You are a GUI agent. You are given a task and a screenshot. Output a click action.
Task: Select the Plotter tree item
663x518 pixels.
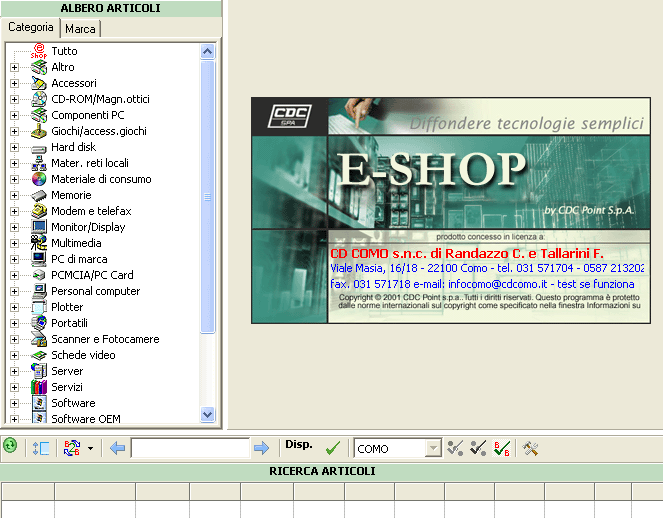[67, 307]
